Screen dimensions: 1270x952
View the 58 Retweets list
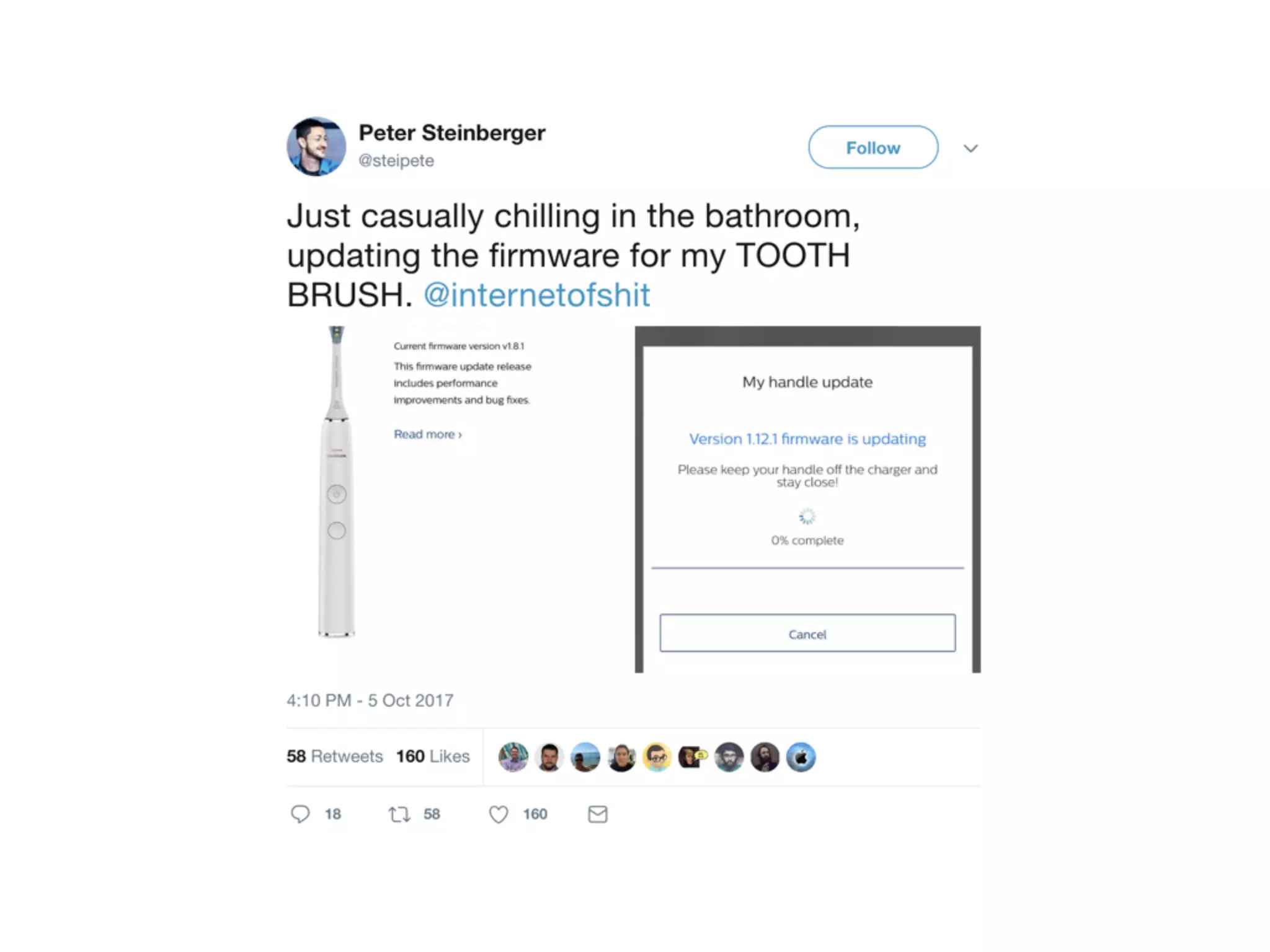point(335,756)
